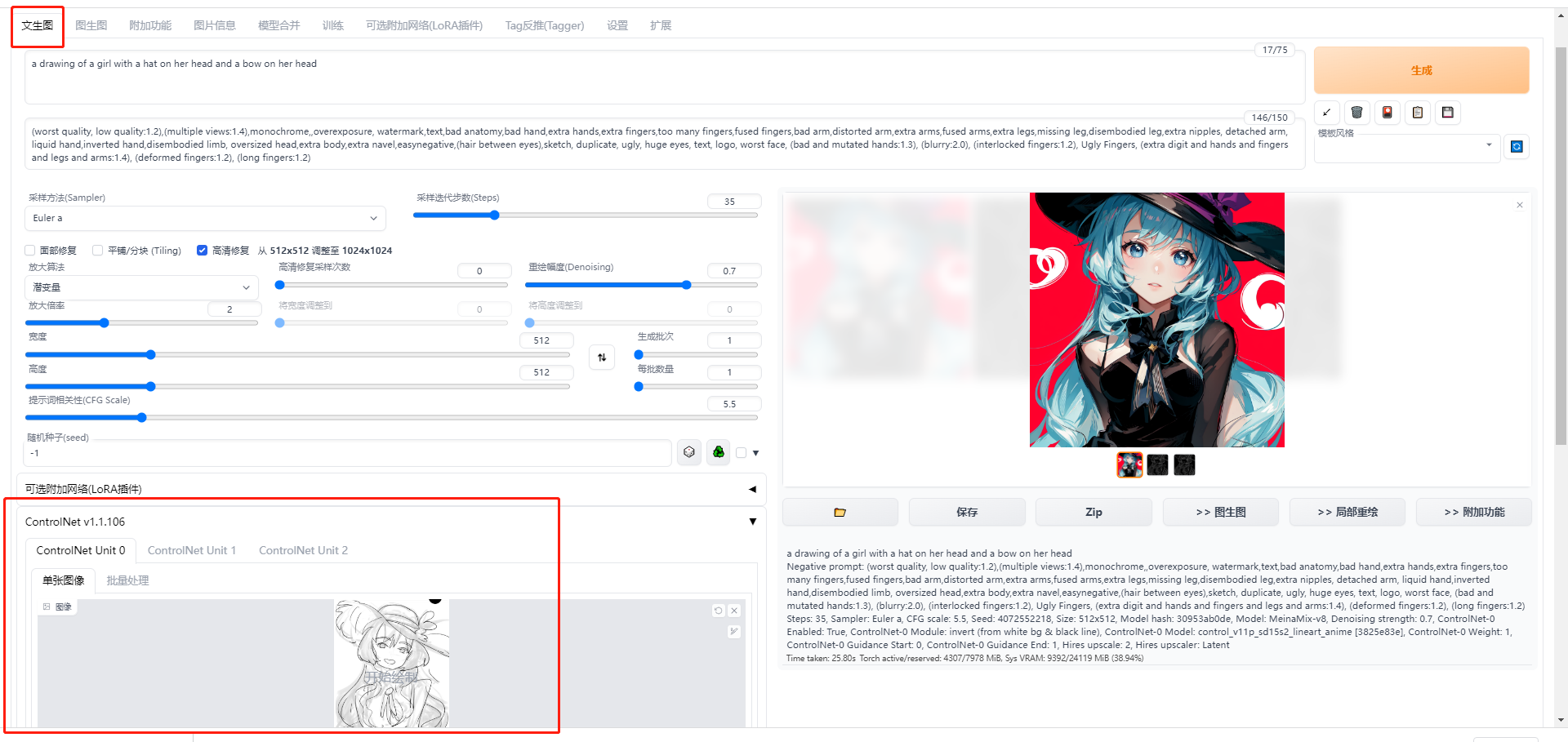Adjust the 放大倍率 upscale slider
The width and height of the screenshot is (1568, 742).
[141, 322]
